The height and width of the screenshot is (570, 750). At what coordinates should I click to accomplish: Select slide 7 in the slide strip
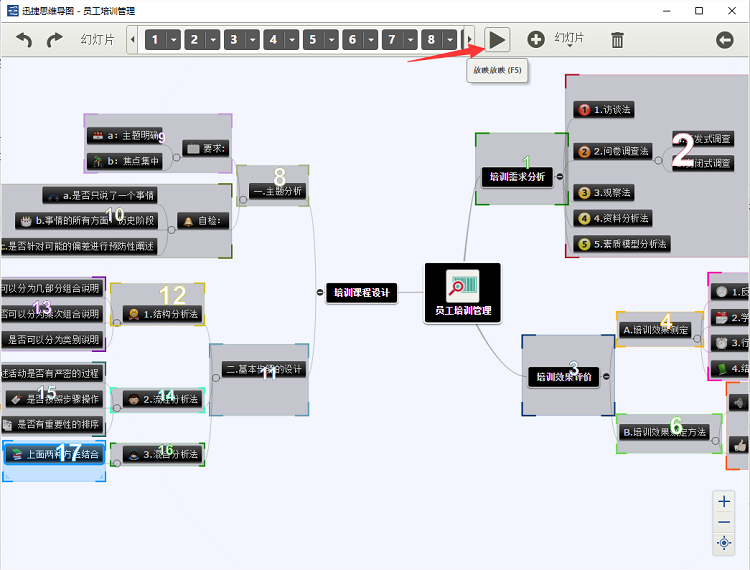click(x=392, y=40)
